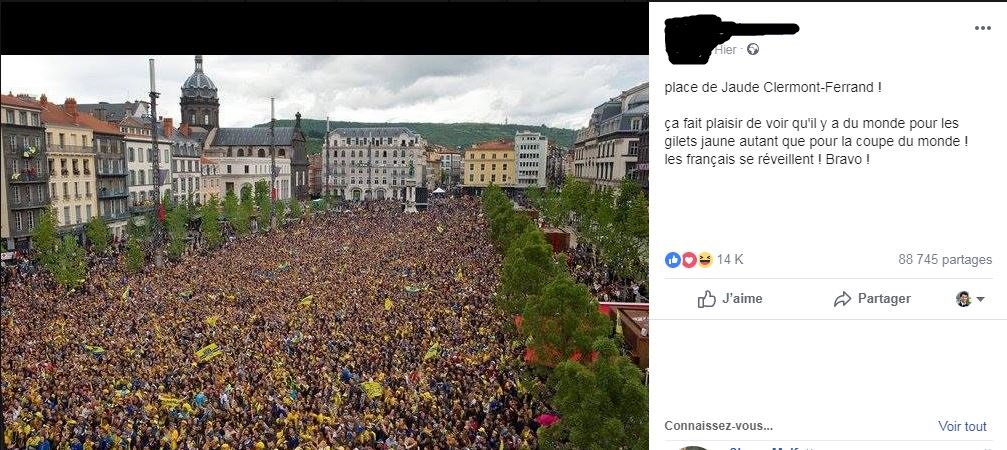Click the Connaissez-vous... section heading
This screenshot has height=450, width=1007.
pyautogui.click(x=719, y=426)
